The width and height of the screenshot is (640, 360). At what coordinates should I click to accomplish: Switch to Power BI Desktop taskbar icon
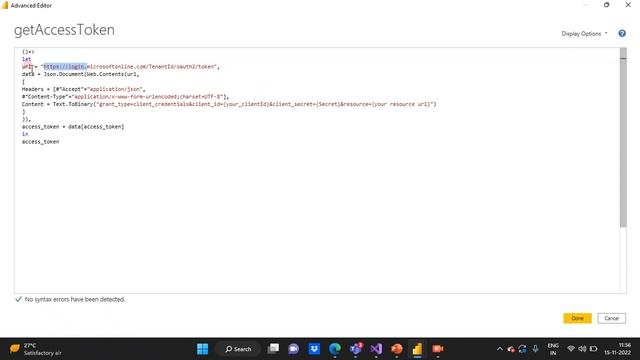click(x=417, y=349)
